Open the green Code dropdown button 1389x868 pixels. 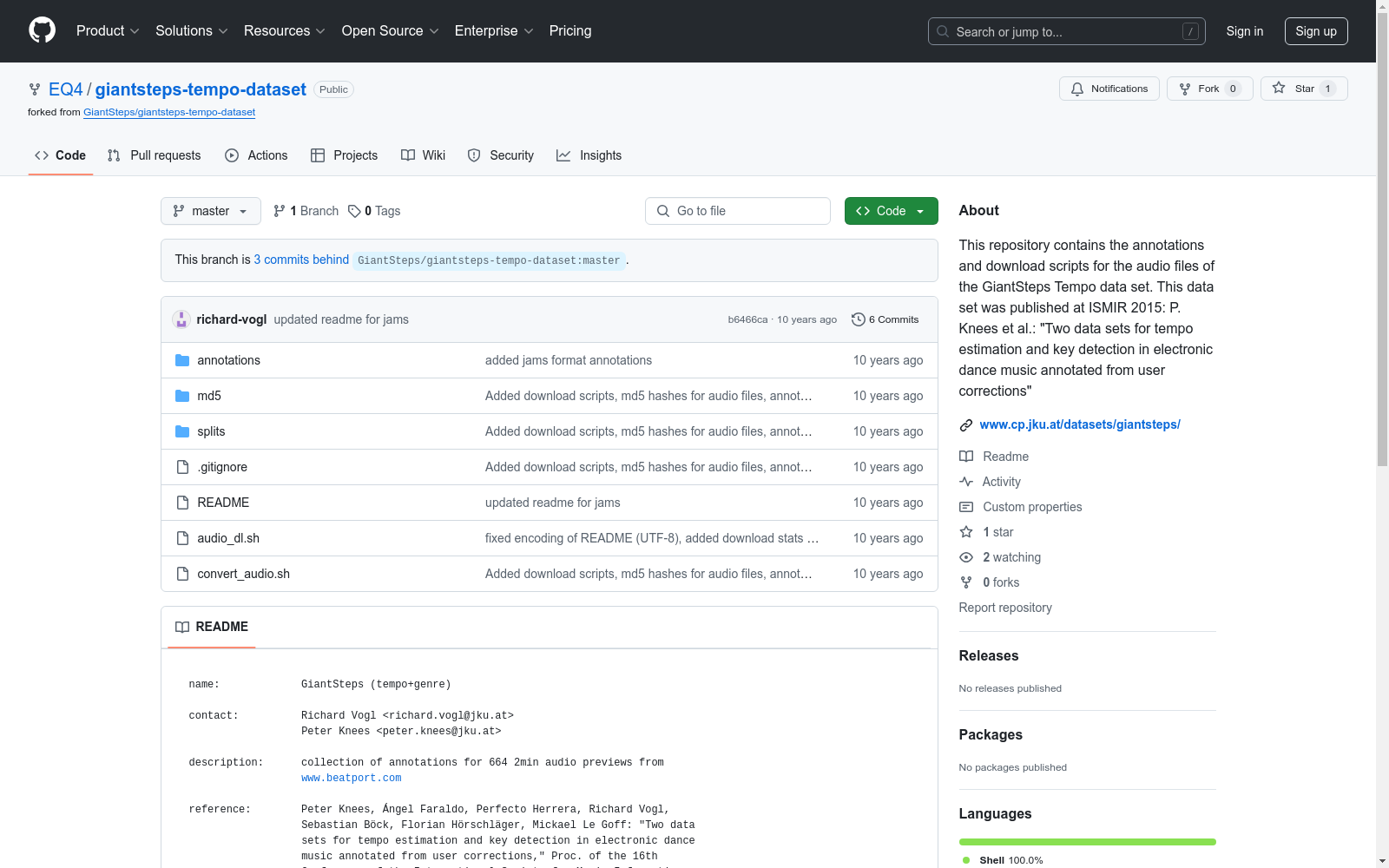coord(892,211)
